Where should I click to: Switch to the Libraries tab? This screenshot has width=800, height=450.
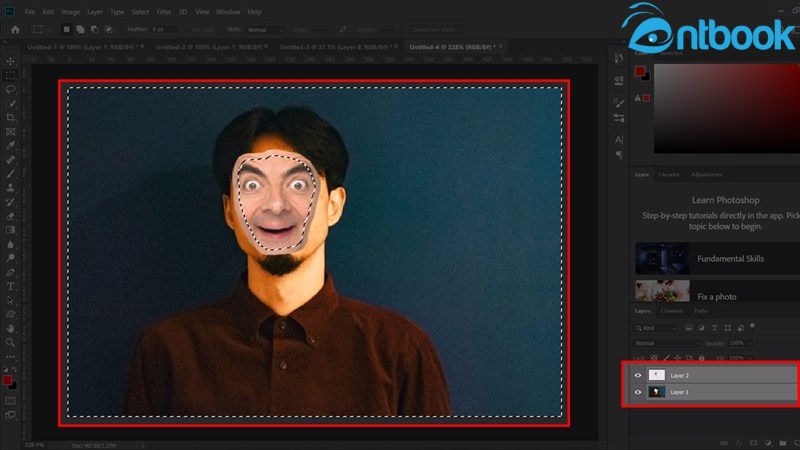669,174
